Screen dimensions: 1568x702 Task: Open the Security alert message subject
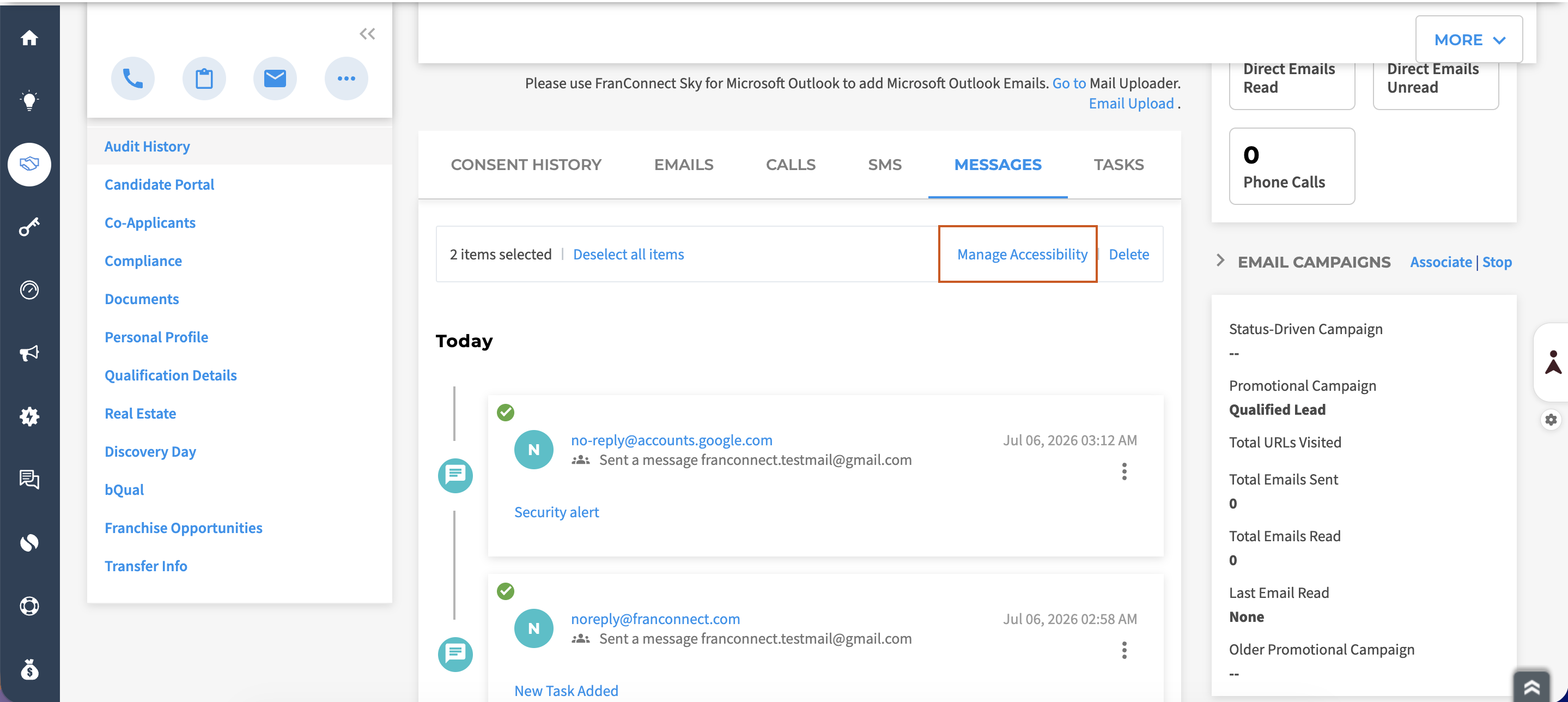point(556,512)
